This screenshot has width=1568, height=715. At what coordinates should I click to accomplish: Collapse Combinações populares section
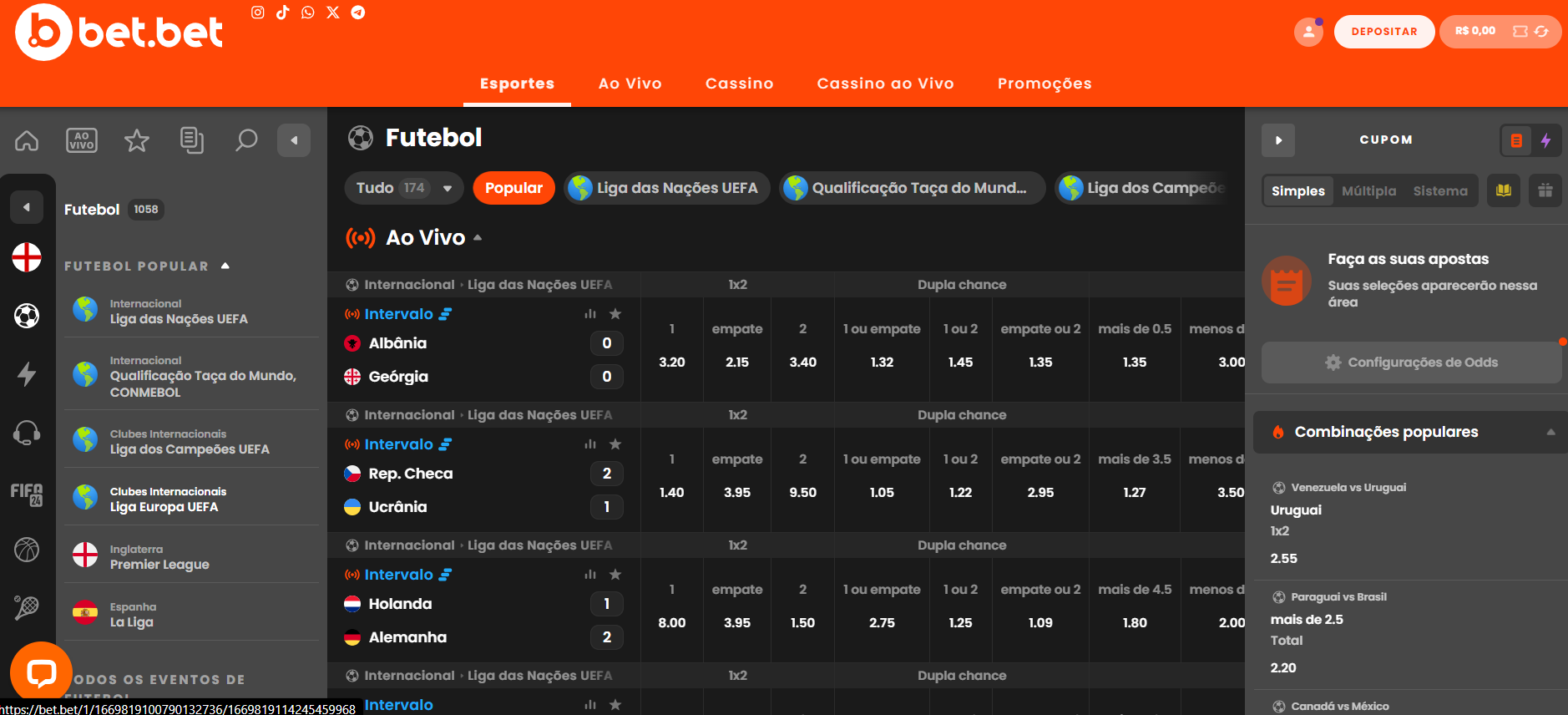coord(1550,432)
